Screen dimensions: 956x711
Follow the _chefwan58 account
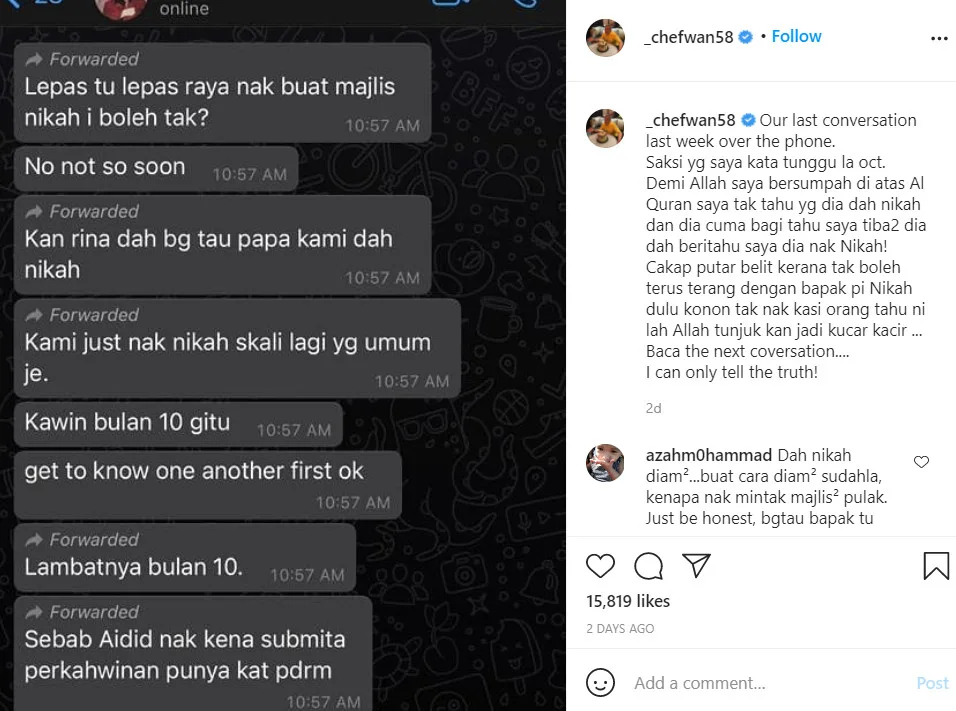[x=796, y=37]
